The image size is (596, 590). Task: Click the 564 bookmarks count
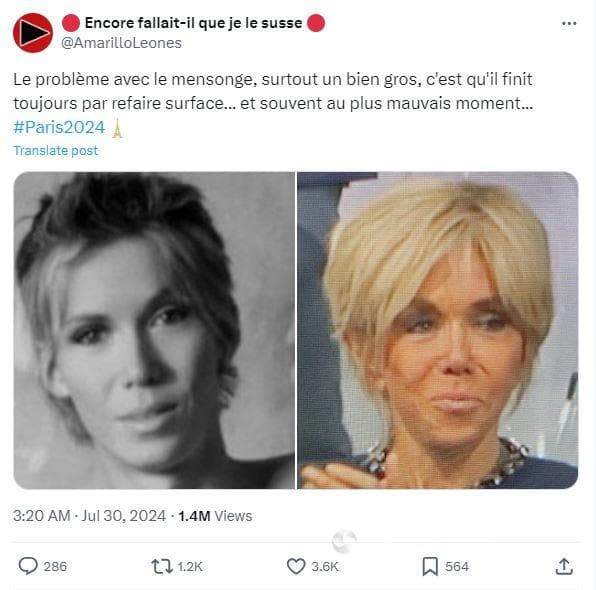point(457,566)
